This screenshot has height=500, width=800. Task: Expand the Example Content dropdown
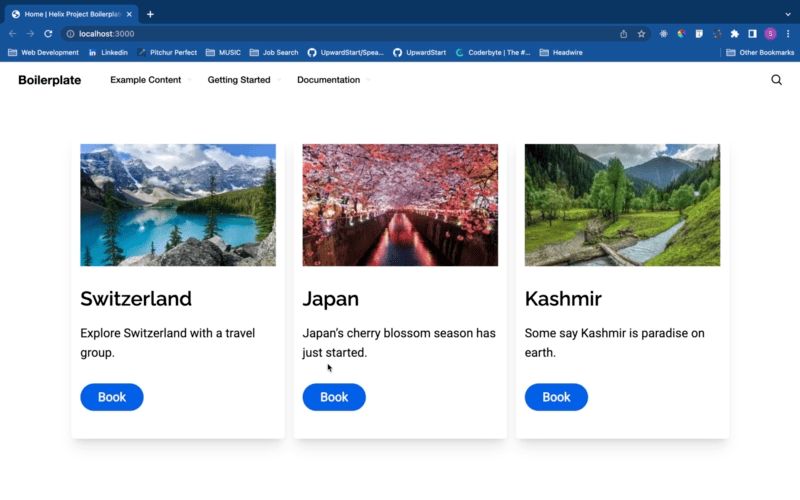[x=150, y=80]
